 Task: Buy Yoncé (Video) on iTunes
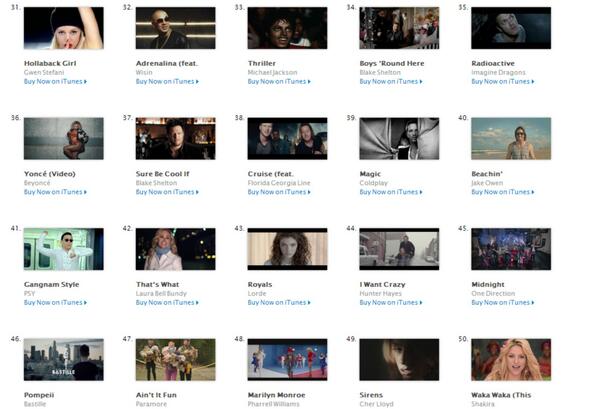(55, 192)
